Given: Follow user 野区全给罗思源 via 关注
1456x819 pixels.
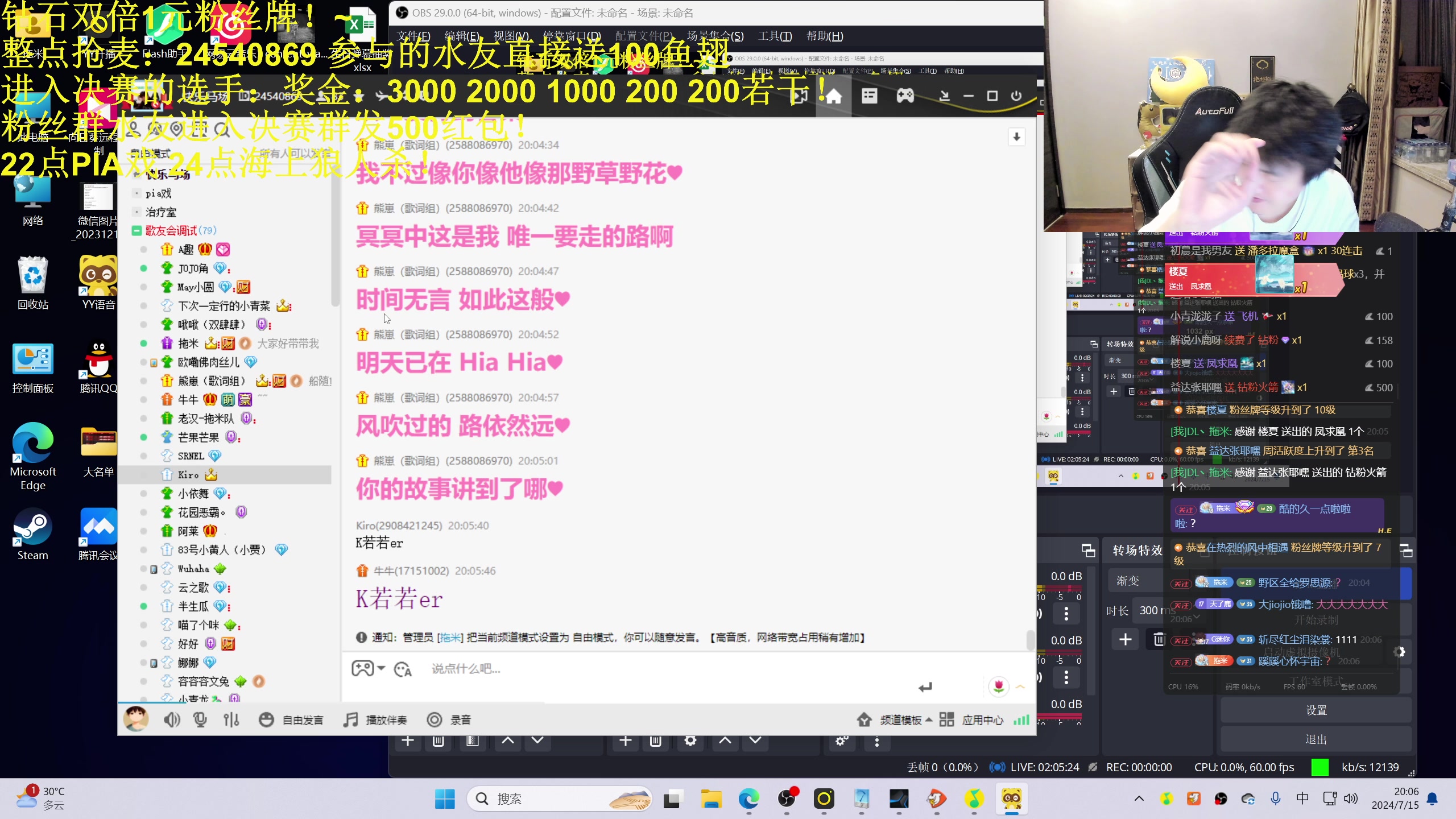Looking at the screenshot, I should 1181,584.
